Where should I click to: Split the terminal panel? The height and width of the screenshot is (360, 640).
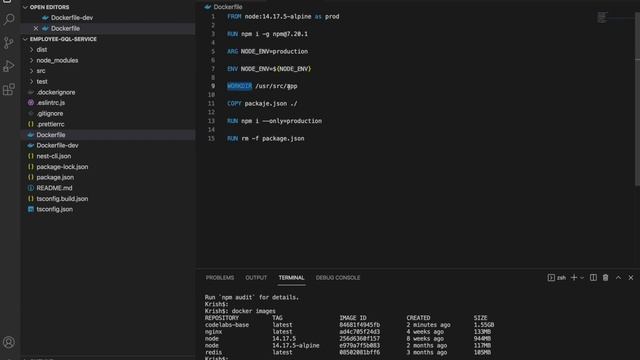(593, 278)
